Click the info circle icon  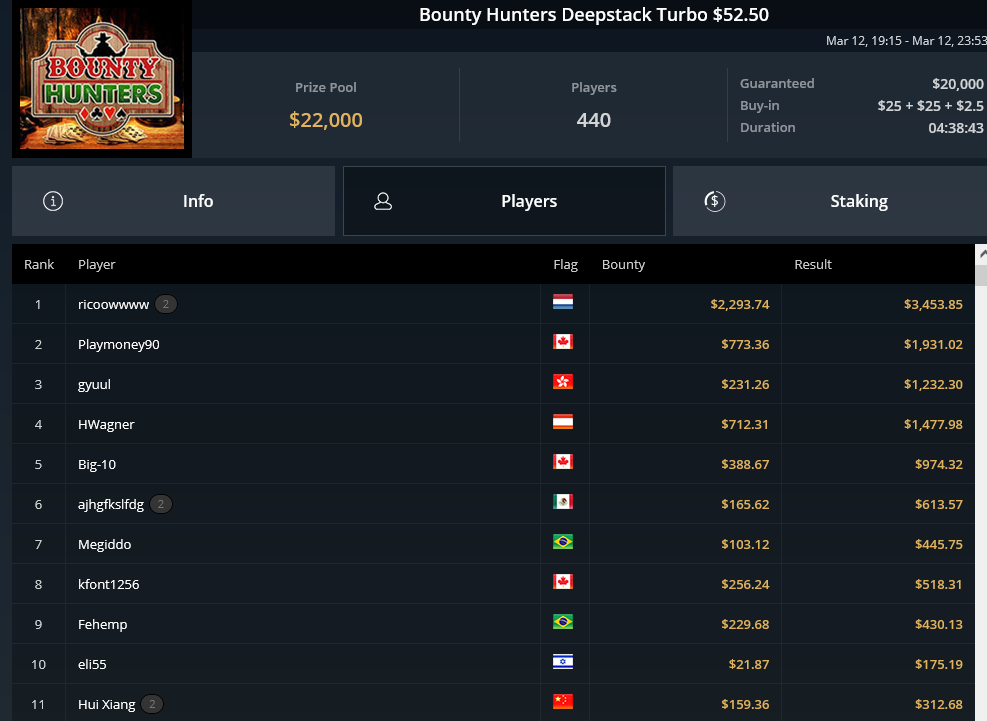(x=53, y=201)
